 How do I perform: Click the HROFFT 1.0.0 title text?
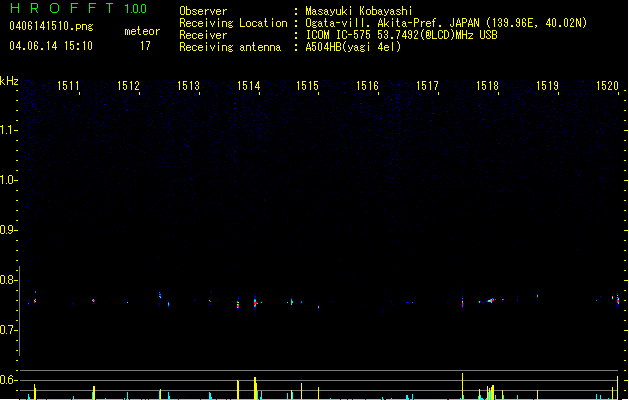(78, 8)
